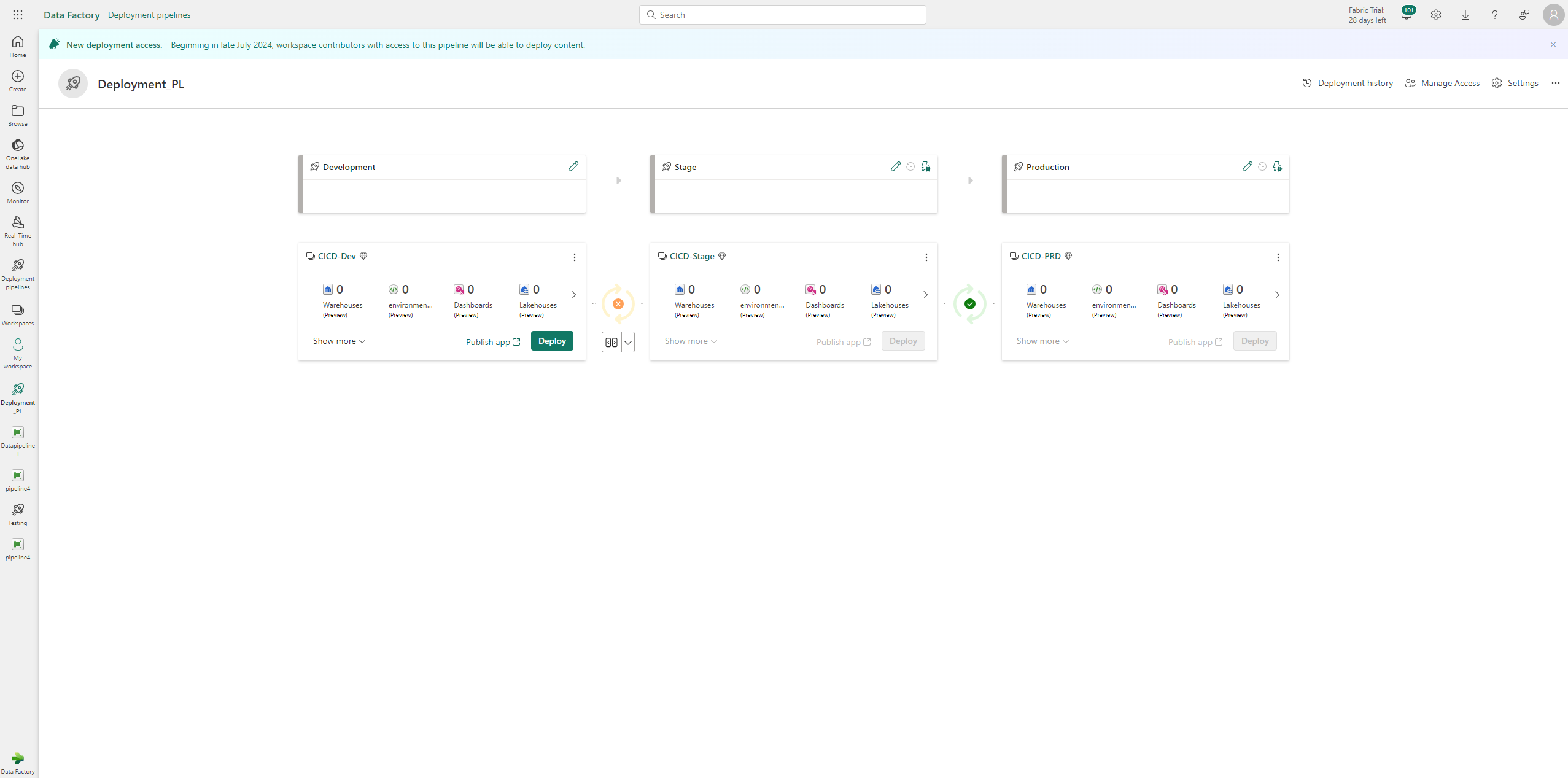Open deployment rules for Production

coord(1278,166)
